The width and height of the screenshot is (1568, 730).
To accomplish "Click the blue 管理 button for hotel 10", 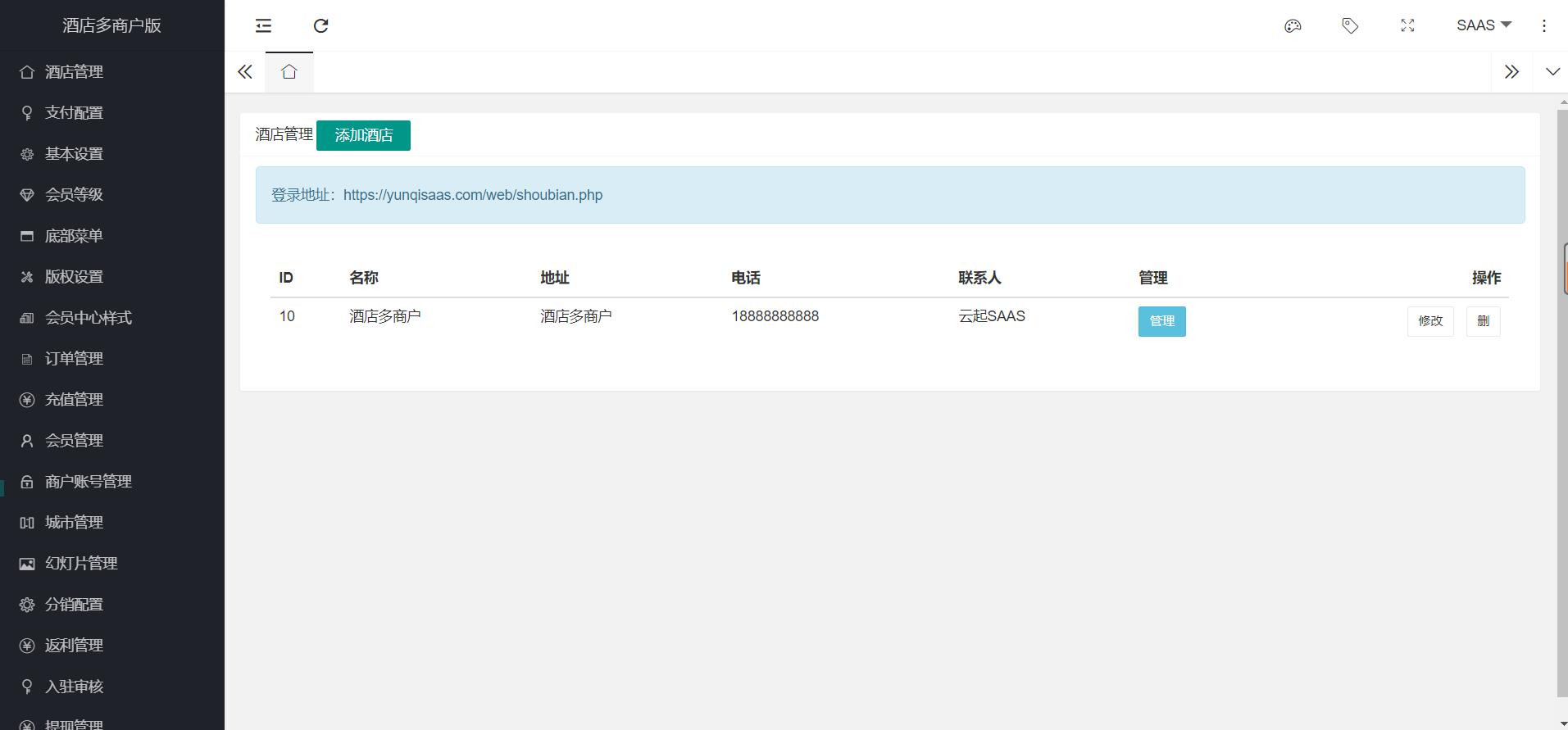I will pos(1161,321).
